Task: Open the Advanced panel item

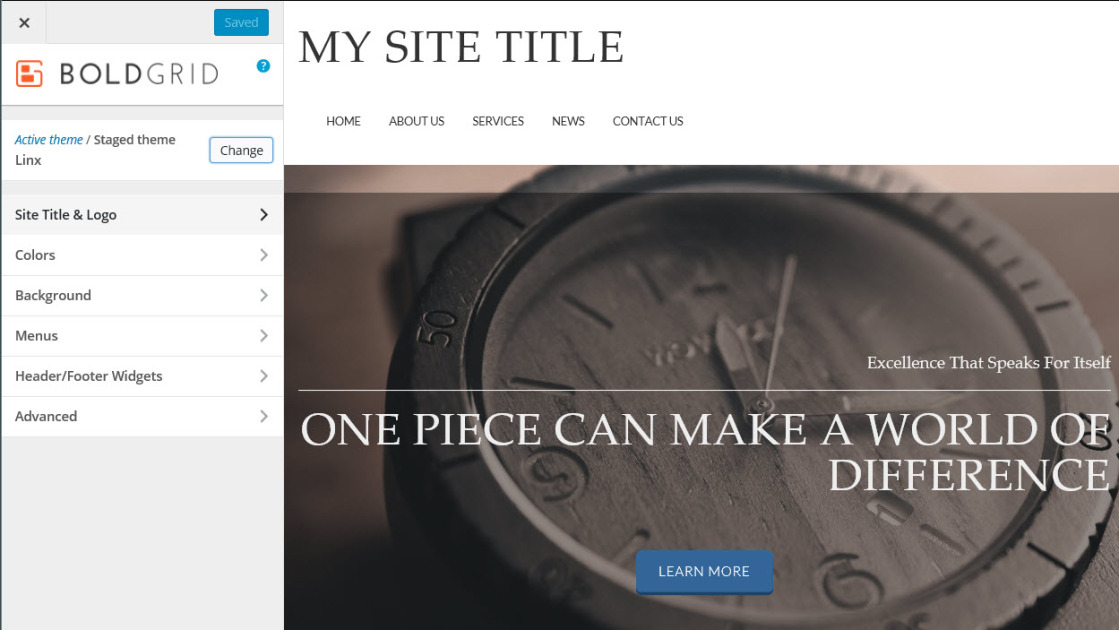Action: [x=143, y=417]
